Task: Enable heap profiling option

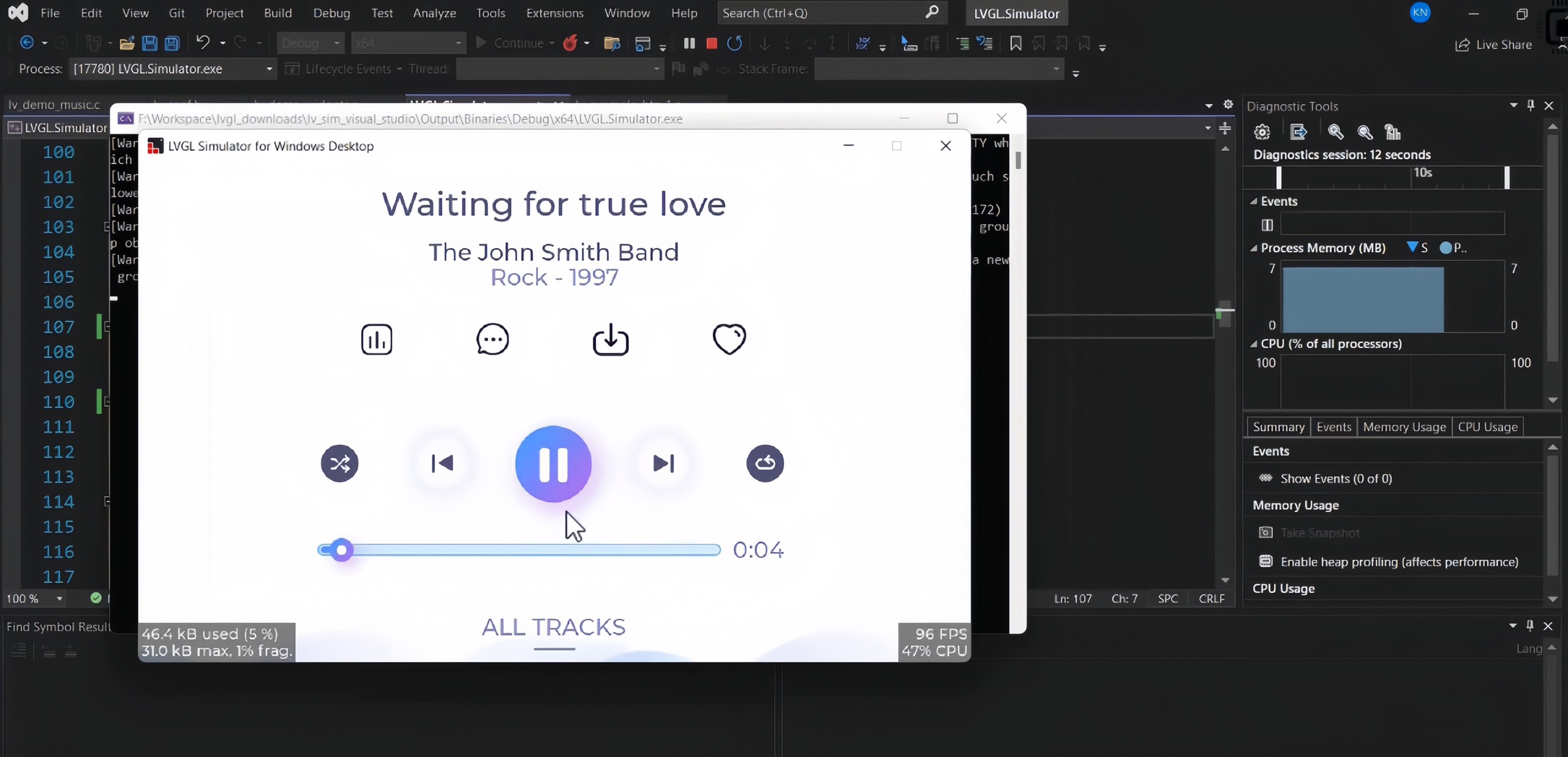Action: tap(1398, 561)
